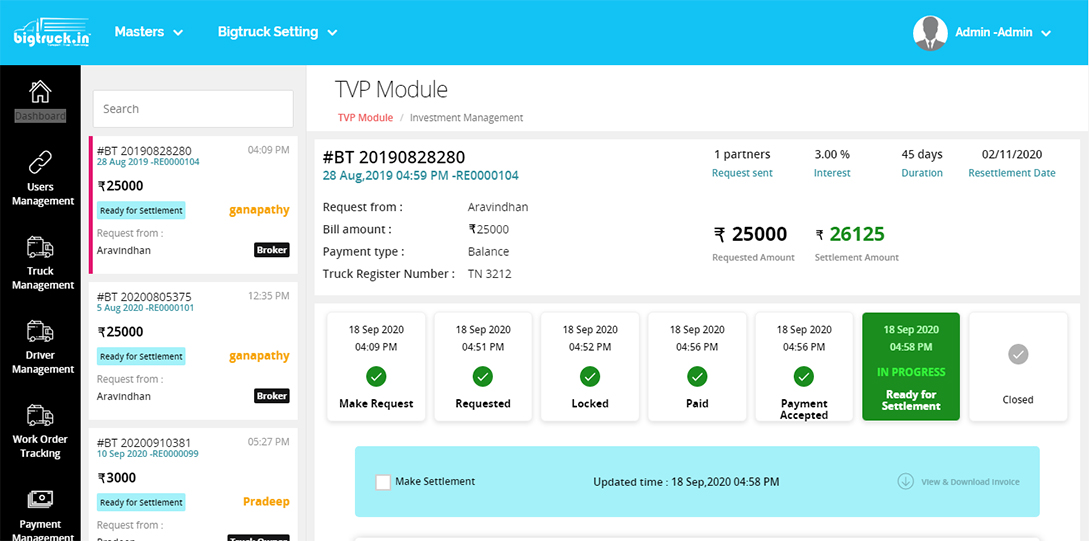Select the Ready for Settlement green step
The width and height of the screenshot is (1089, 541).
pos(910,367)
